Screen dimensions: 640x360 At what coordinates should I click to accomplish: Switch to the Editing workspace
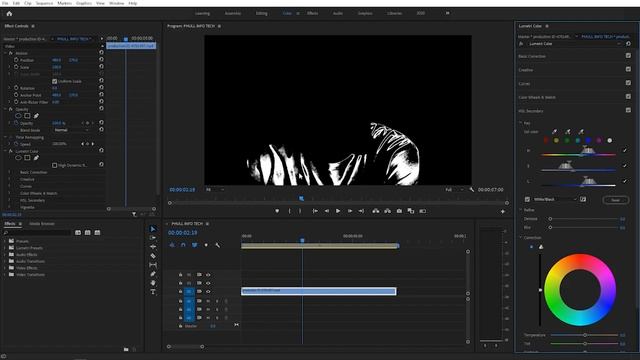tap(262, 13)
